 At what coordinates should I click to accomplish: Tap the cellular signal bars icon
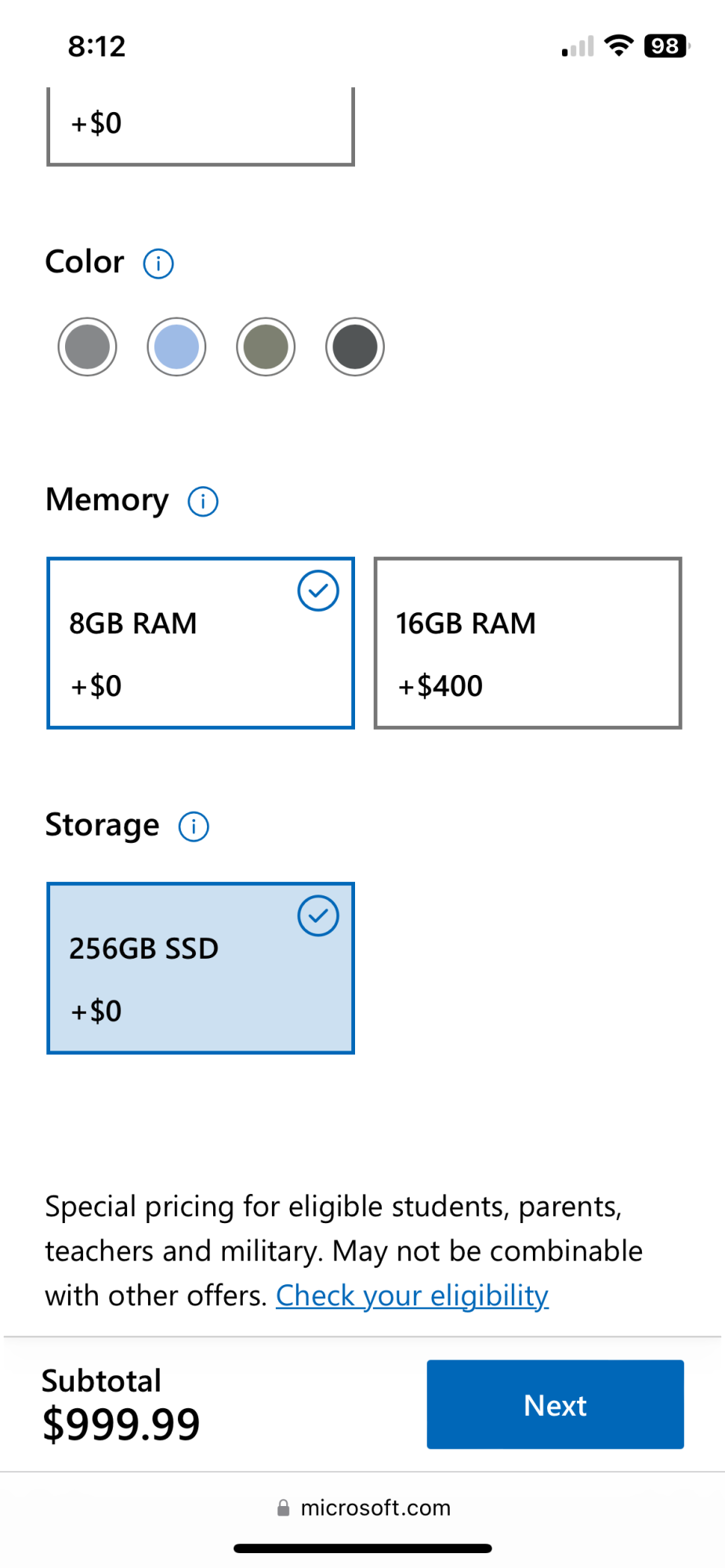[x=578, y=46]
